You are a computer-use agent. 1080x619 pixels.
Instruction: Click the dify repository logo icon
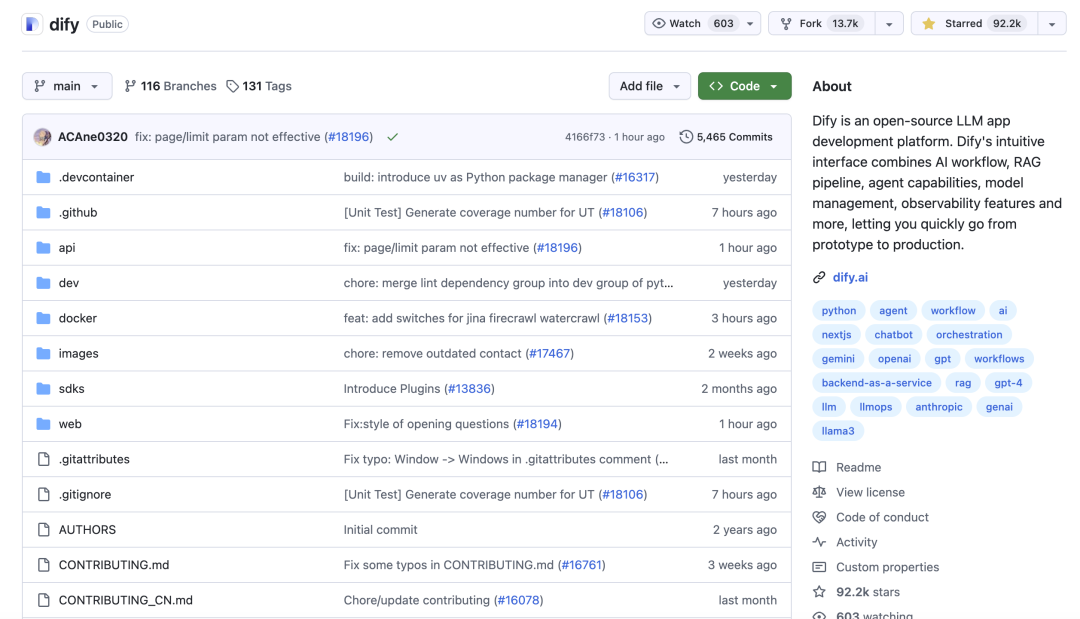point(32,24)
